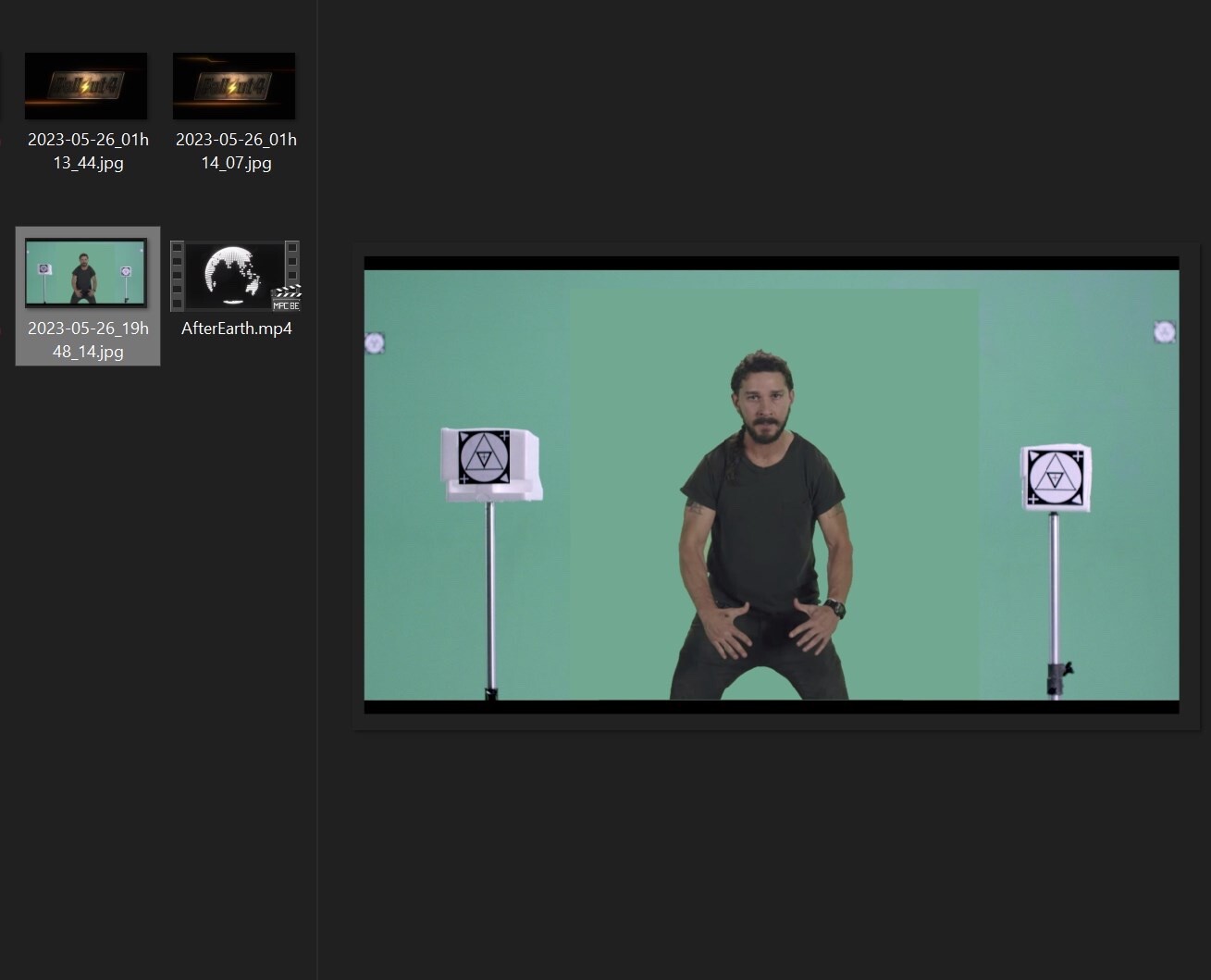Viewport: 1211px width, 980px height.
Task: Select the AfterEarth.mp4 video thumbnail
Action: click(235, 276)
